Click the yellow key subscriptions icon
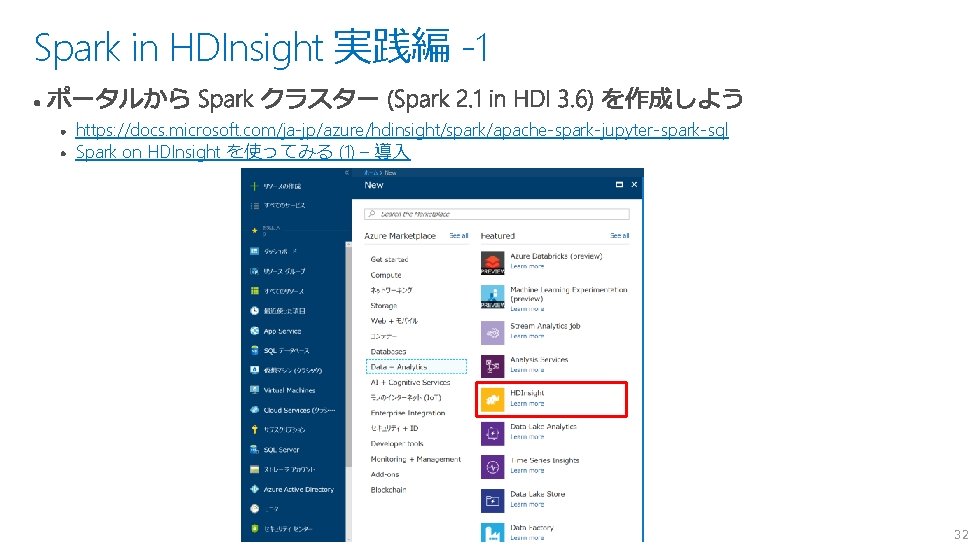 pyautogui.click(x=254, y=429)
